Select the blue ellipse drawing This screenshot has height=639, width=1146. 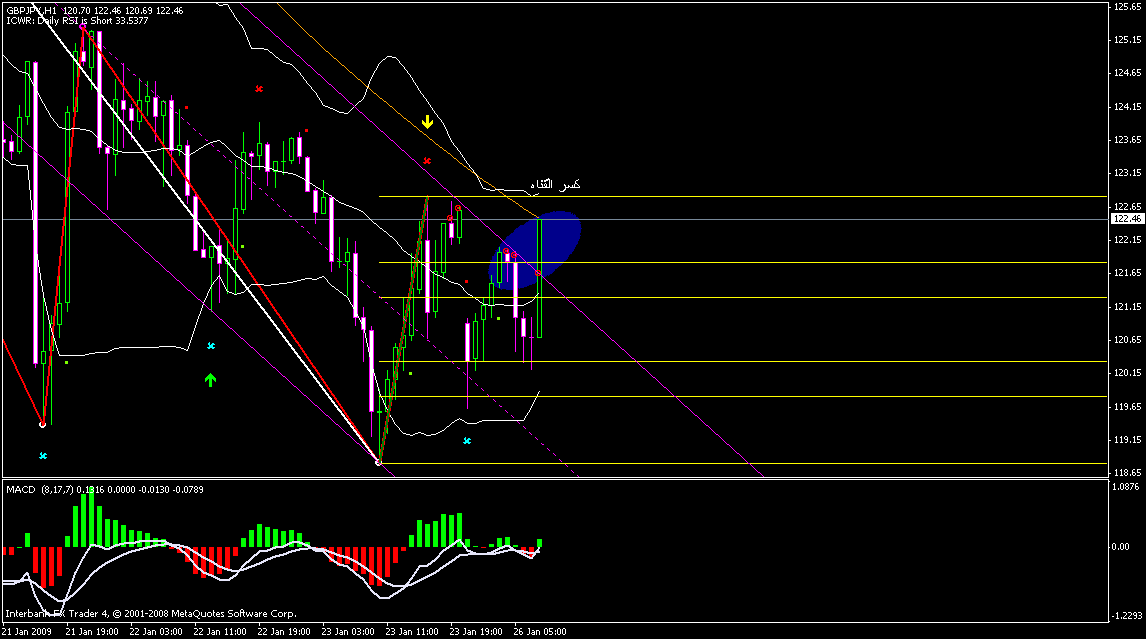(x=536, y=250)
